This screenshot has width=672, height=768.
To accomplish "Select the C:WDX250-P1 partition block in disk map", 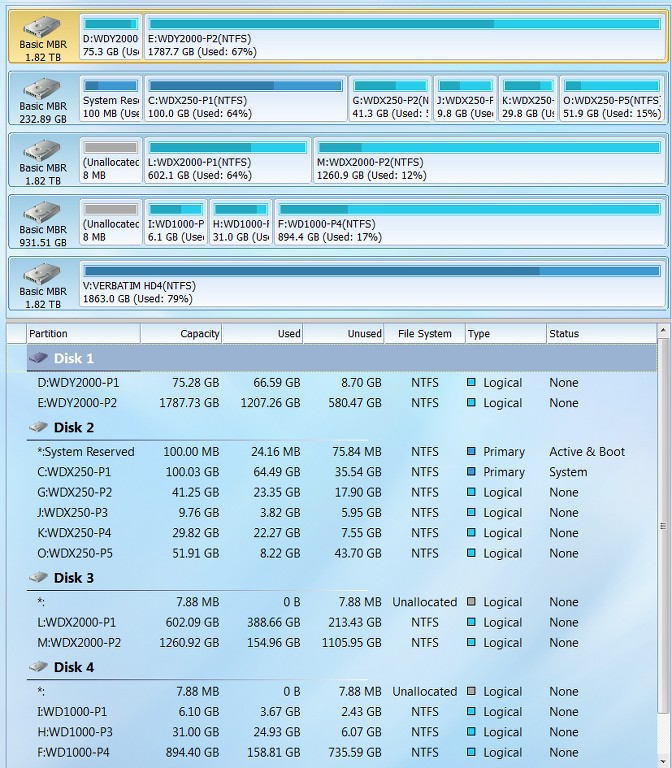I will point(246,98).
